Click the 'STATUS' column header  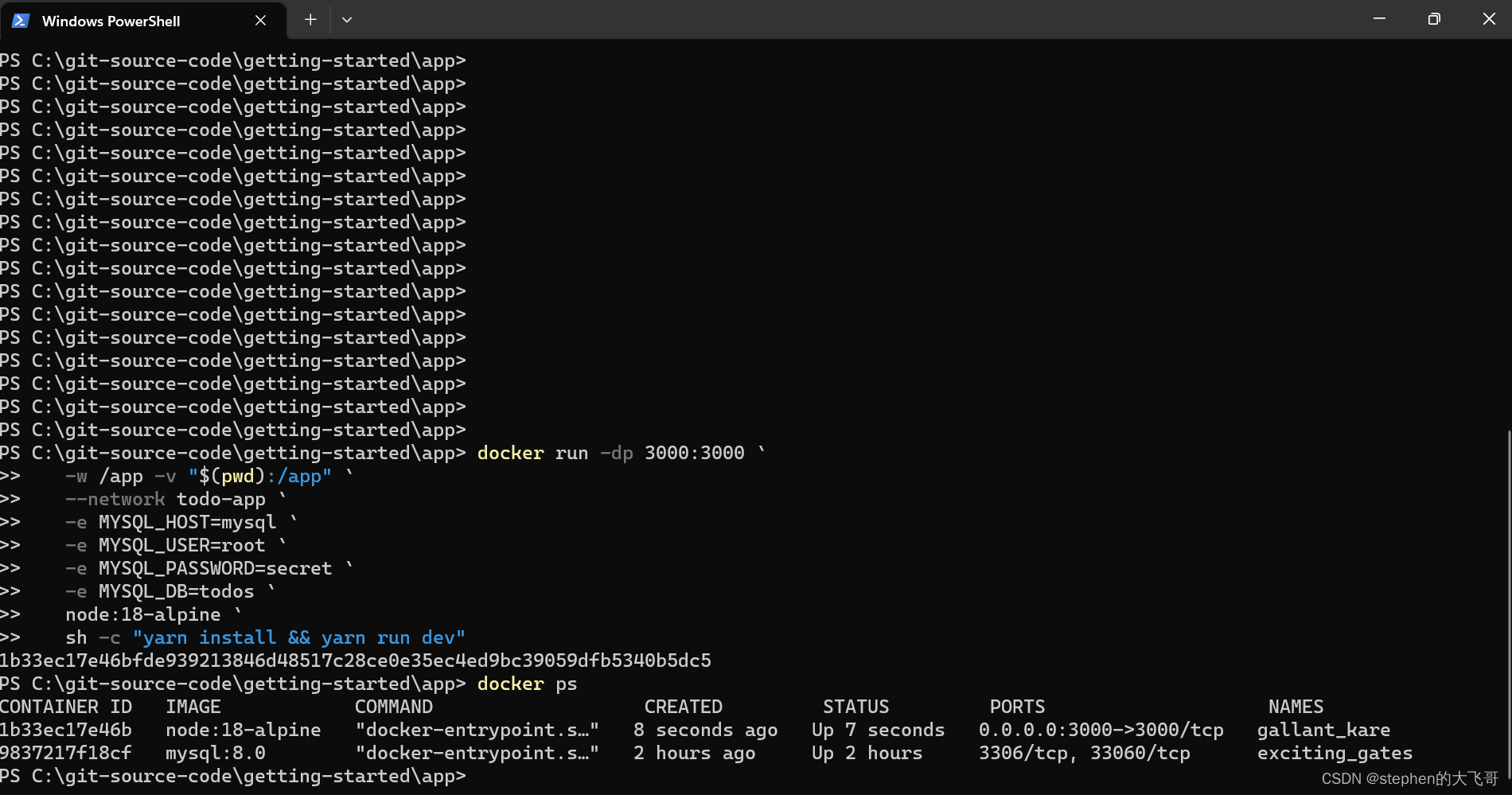tap(856, 707)
